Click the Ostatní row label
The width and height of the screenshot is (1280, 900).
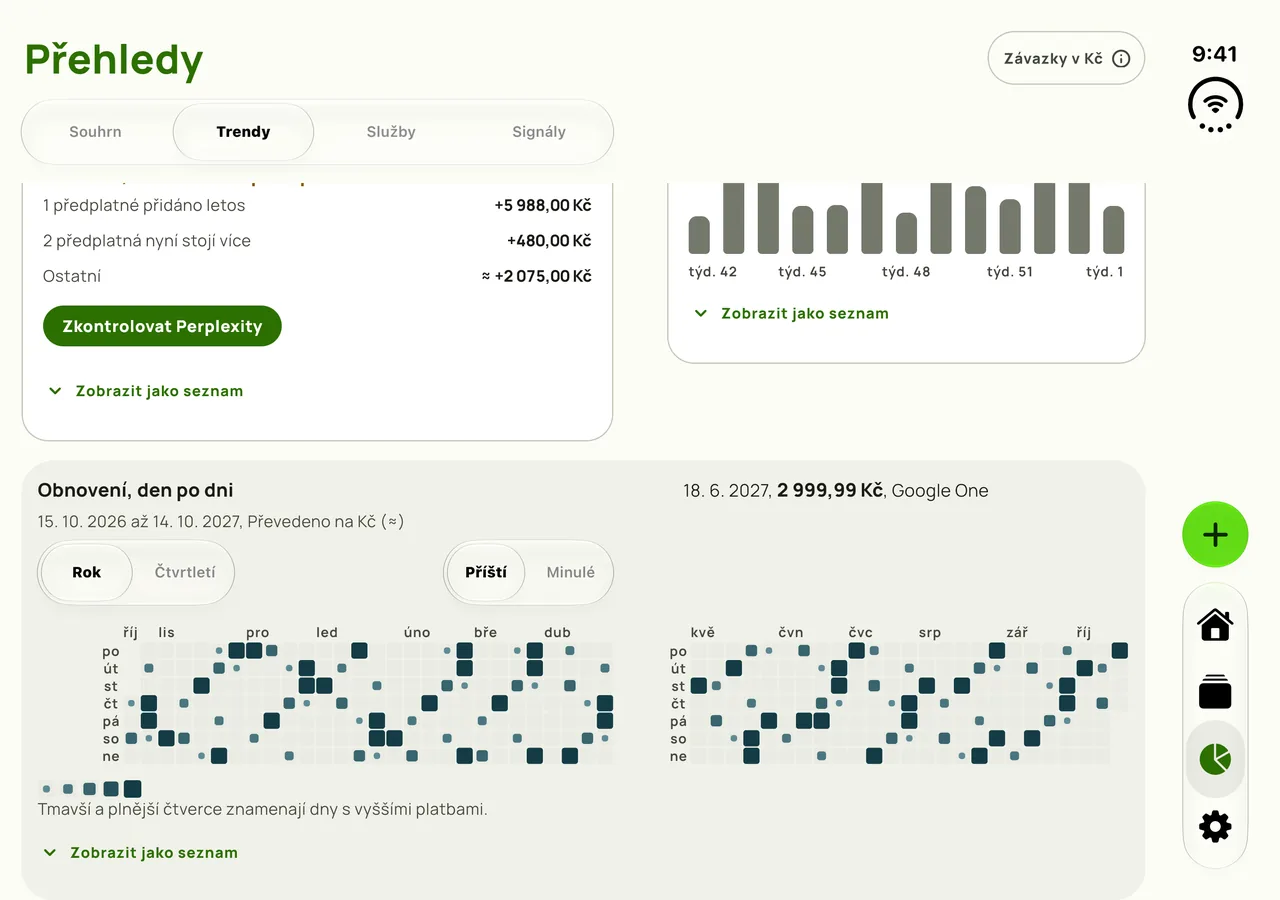72,276
